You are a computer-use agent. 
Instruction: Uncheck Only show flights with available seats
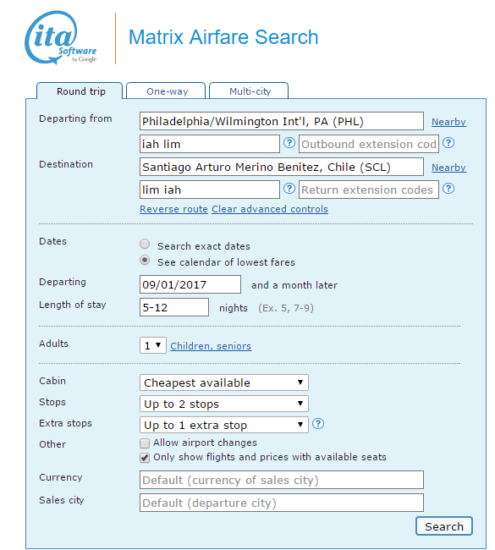pyautogui.click(x=145, y=458)
